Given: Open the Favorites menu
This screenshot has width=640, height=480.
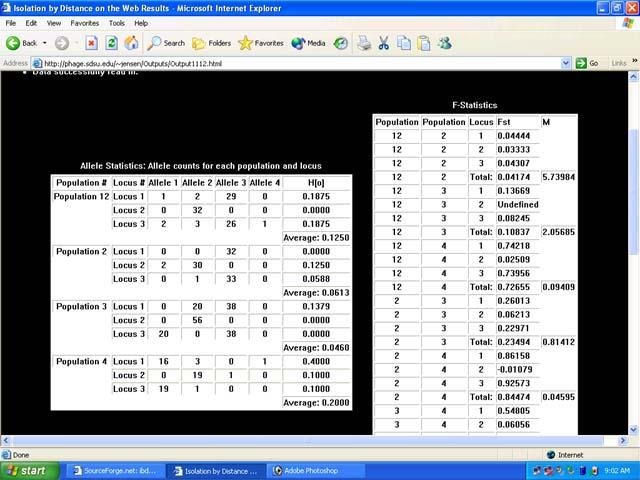Looking at the screenshot, I should [84, 23].
